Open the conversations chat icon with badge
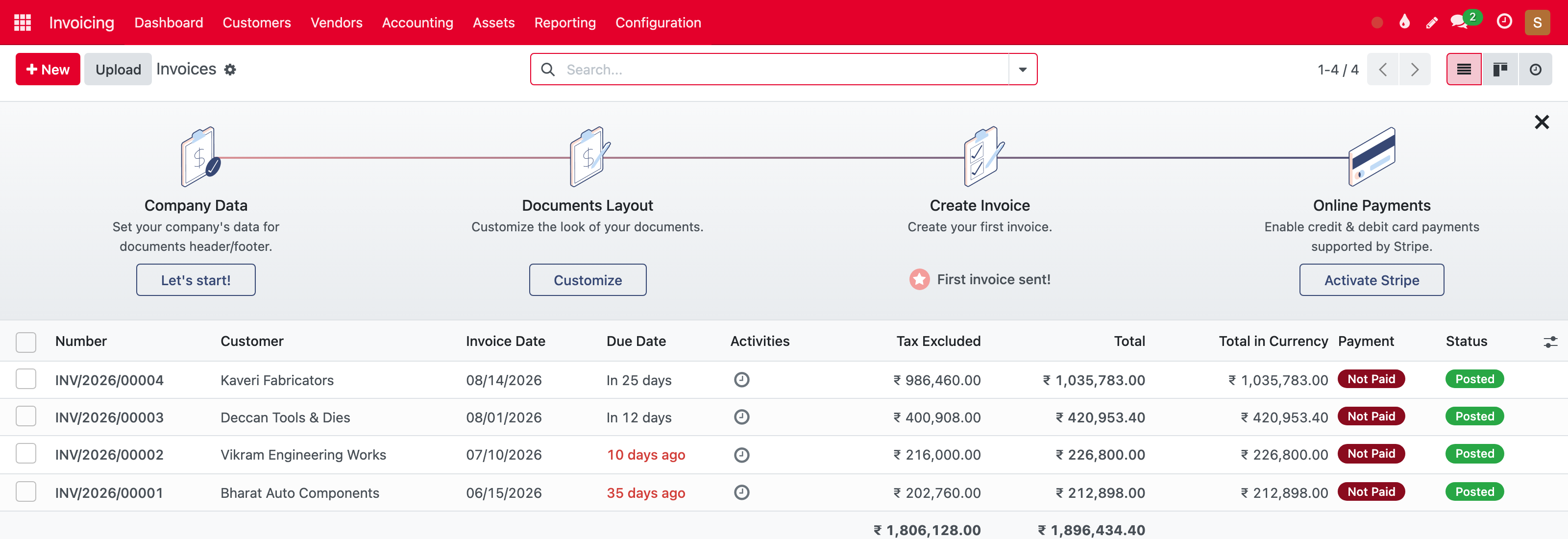 point(1459,22)
